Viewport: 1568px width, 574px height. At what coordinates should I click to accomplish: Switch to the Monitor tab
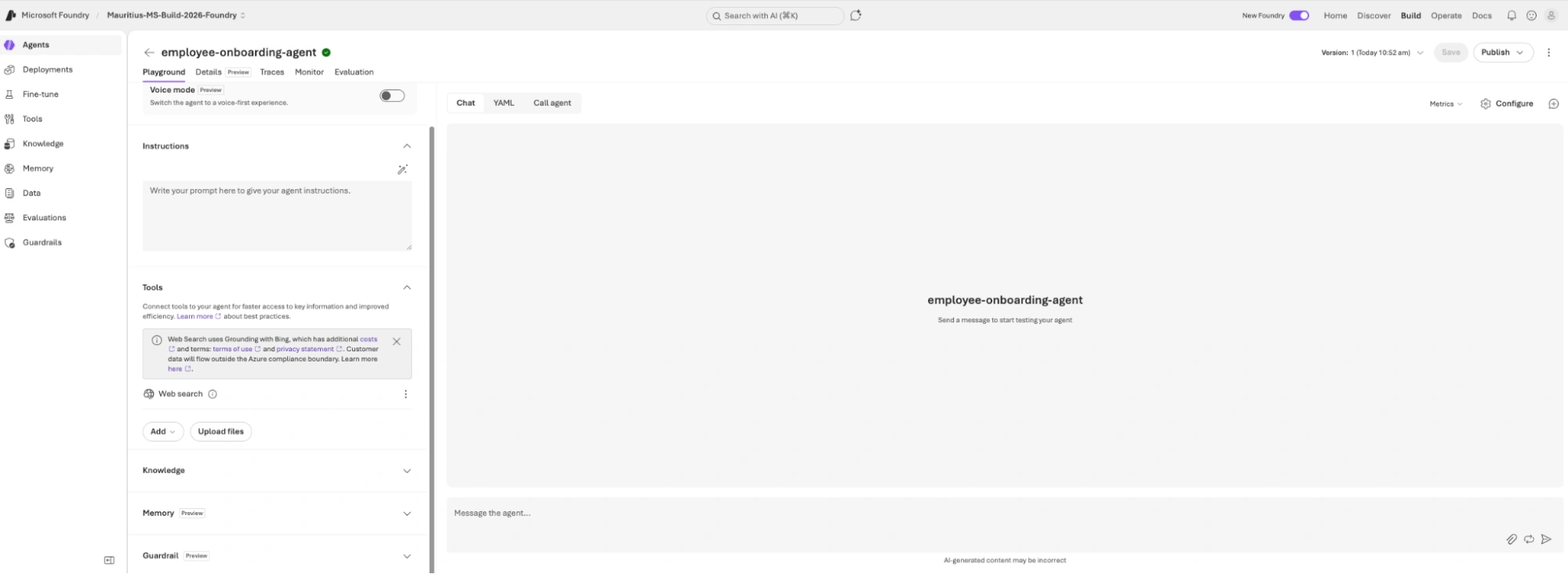pos(309,72)
